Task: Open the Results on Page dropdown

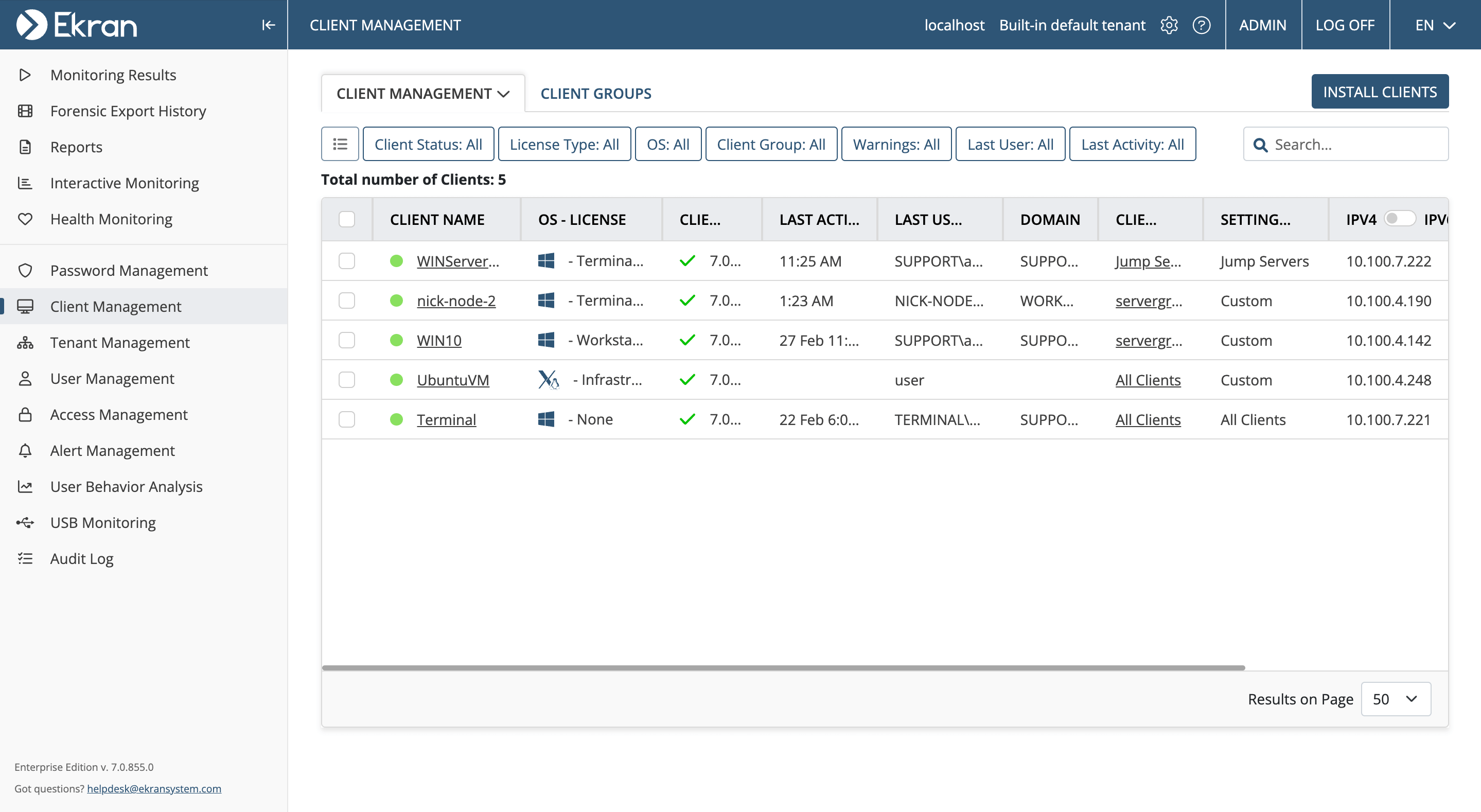Action: [x=1396, y=699]
